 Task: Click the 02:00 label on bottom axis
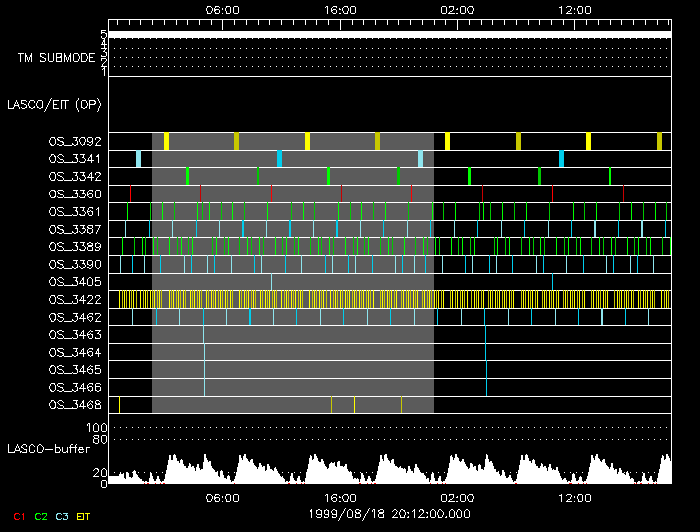tap(457, 497)
